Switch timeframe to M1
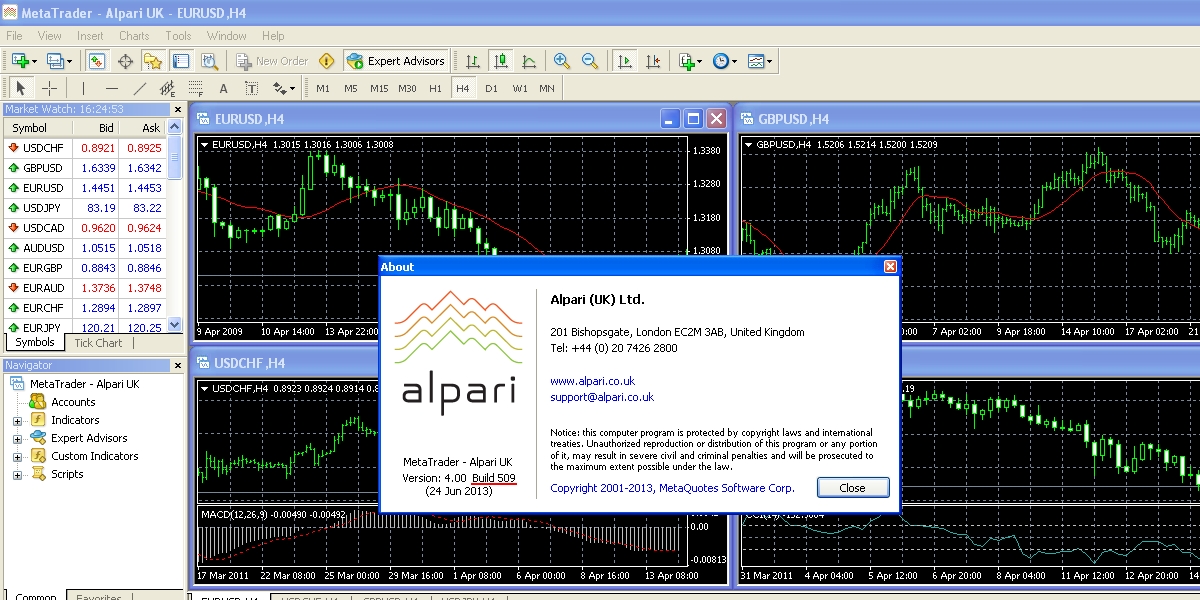This screenshot has height=600, width=1200. tap(323, 88)
